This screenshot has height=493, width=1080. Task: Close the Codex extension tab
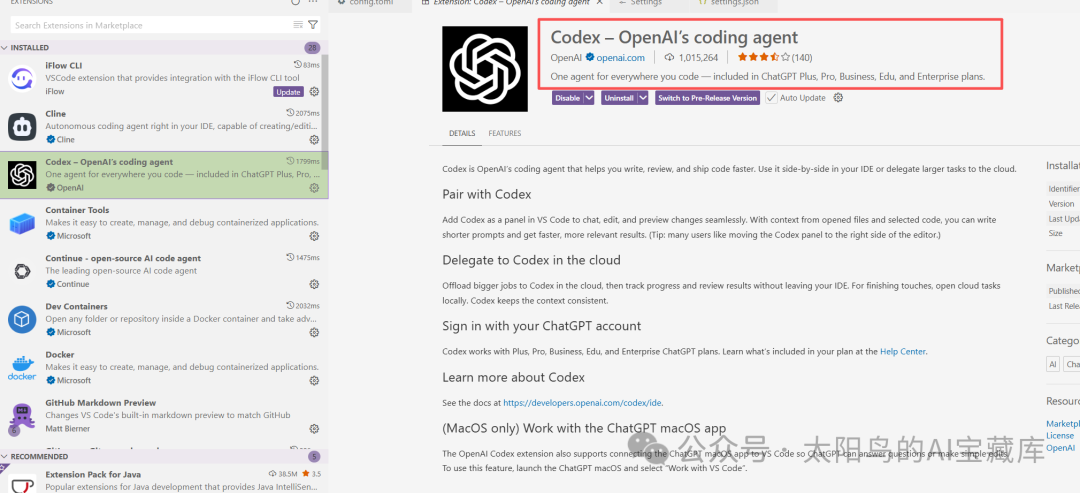pos(599,3)
